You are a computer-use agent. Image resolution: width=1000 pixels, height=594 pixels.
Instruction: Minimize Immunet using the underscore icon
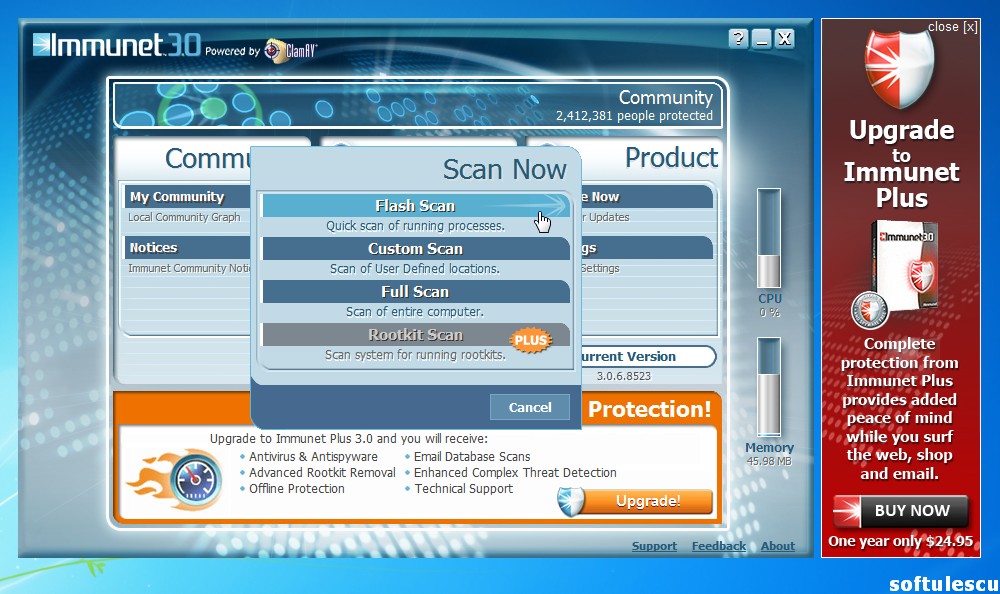pyautogui.click(x=761, y=39)
